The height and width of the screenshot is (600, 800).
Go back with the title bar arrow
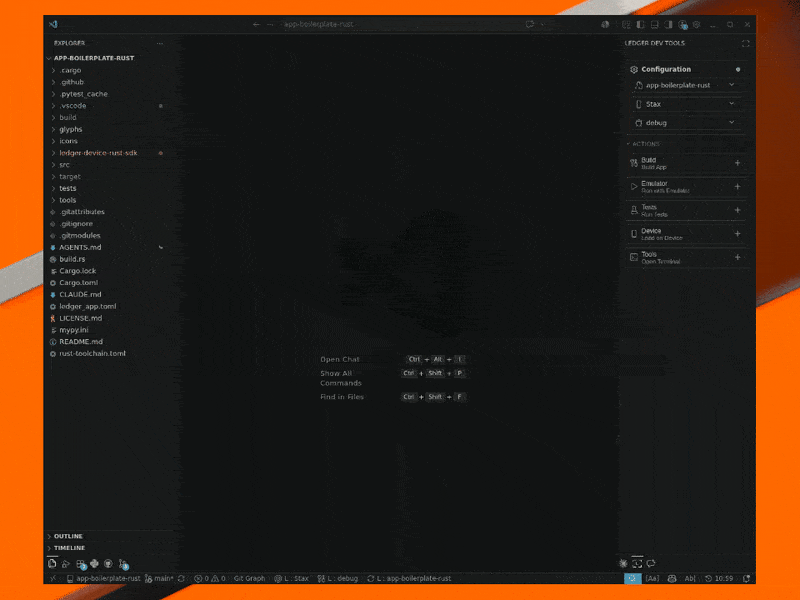point(256,24)
